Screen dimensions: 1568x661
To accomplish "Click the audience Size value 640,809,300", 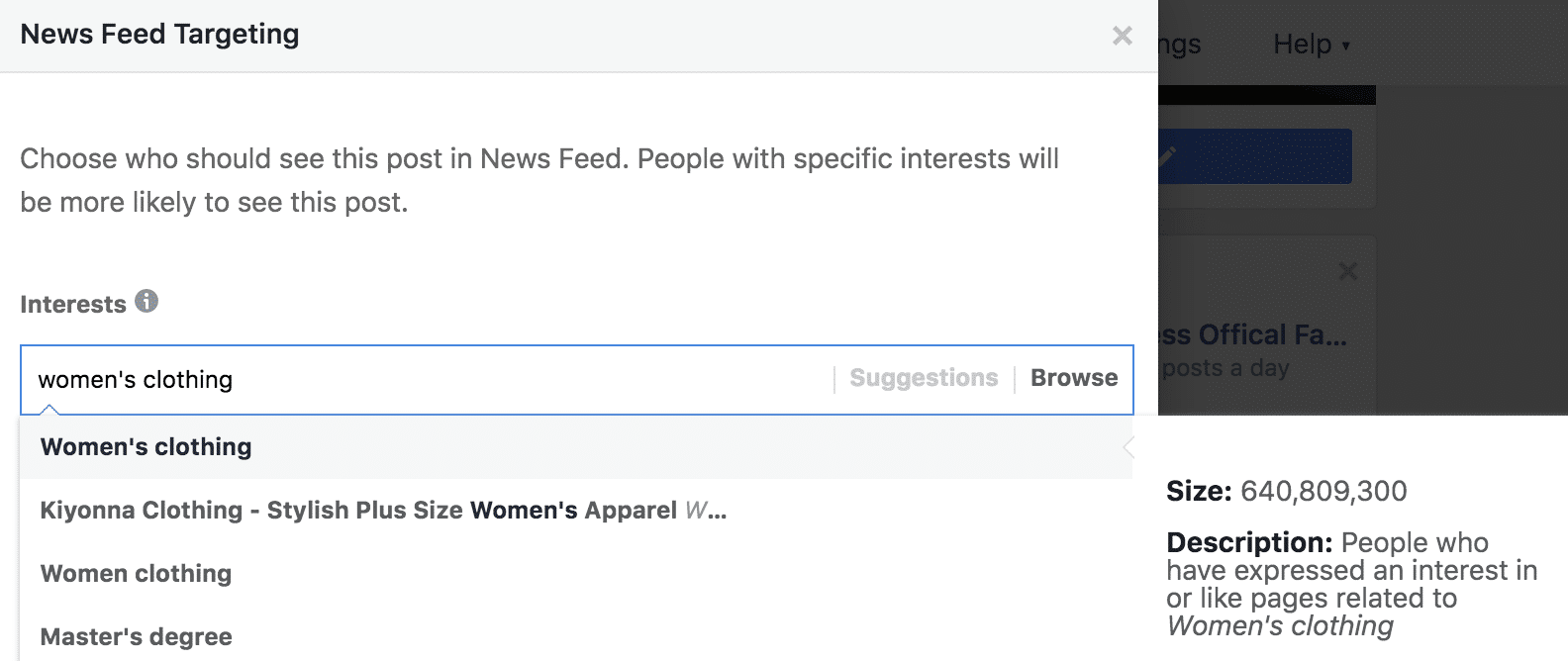I will pos(1323,491).
